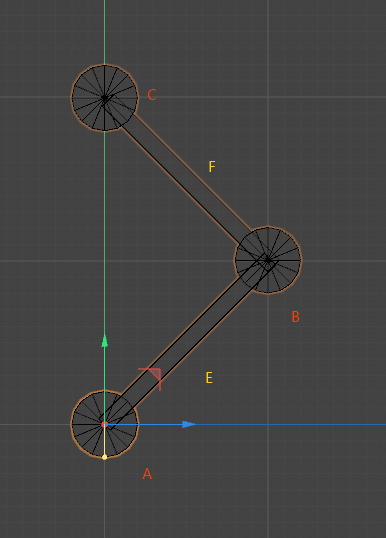Click the yellow letter E label
386x538 pixels.
click(209, 378)
